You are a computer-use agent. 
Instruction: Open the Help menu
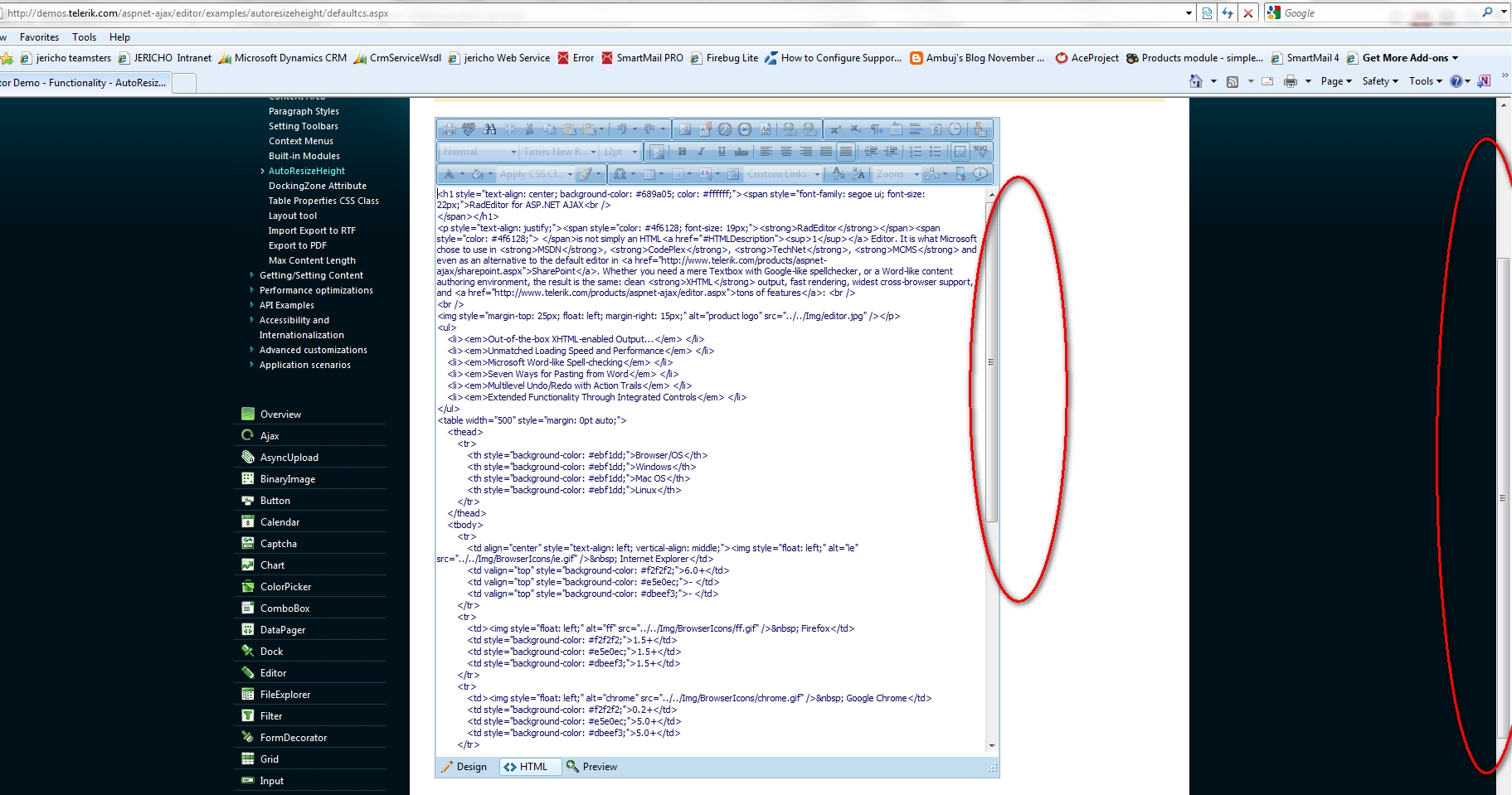pyautogui.click(x=119, y=37)
